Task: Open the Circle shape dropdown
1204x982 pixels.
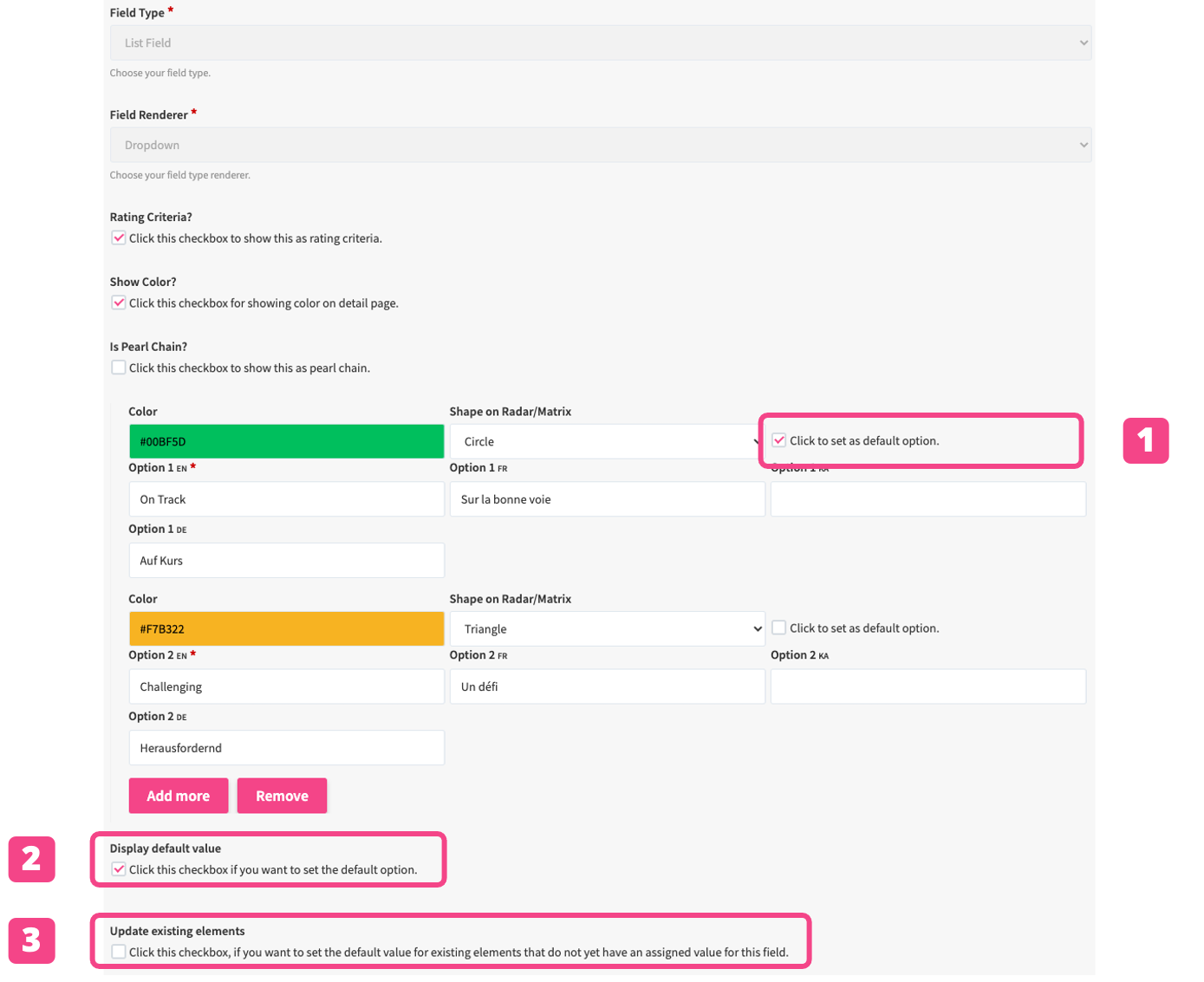Action: tap(606, 441)
